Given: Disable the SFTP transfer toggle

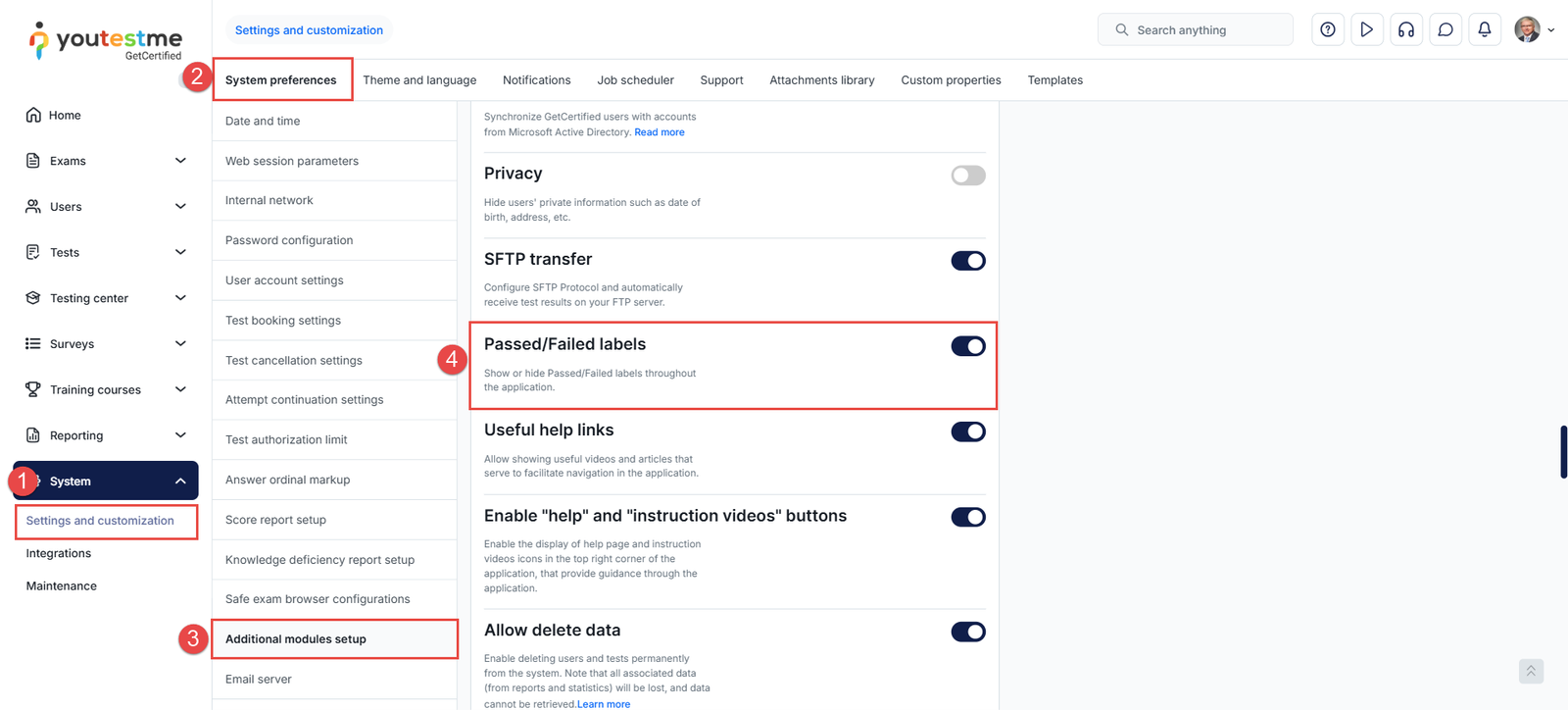Looking at the screenshot, I should pos(968,261).
